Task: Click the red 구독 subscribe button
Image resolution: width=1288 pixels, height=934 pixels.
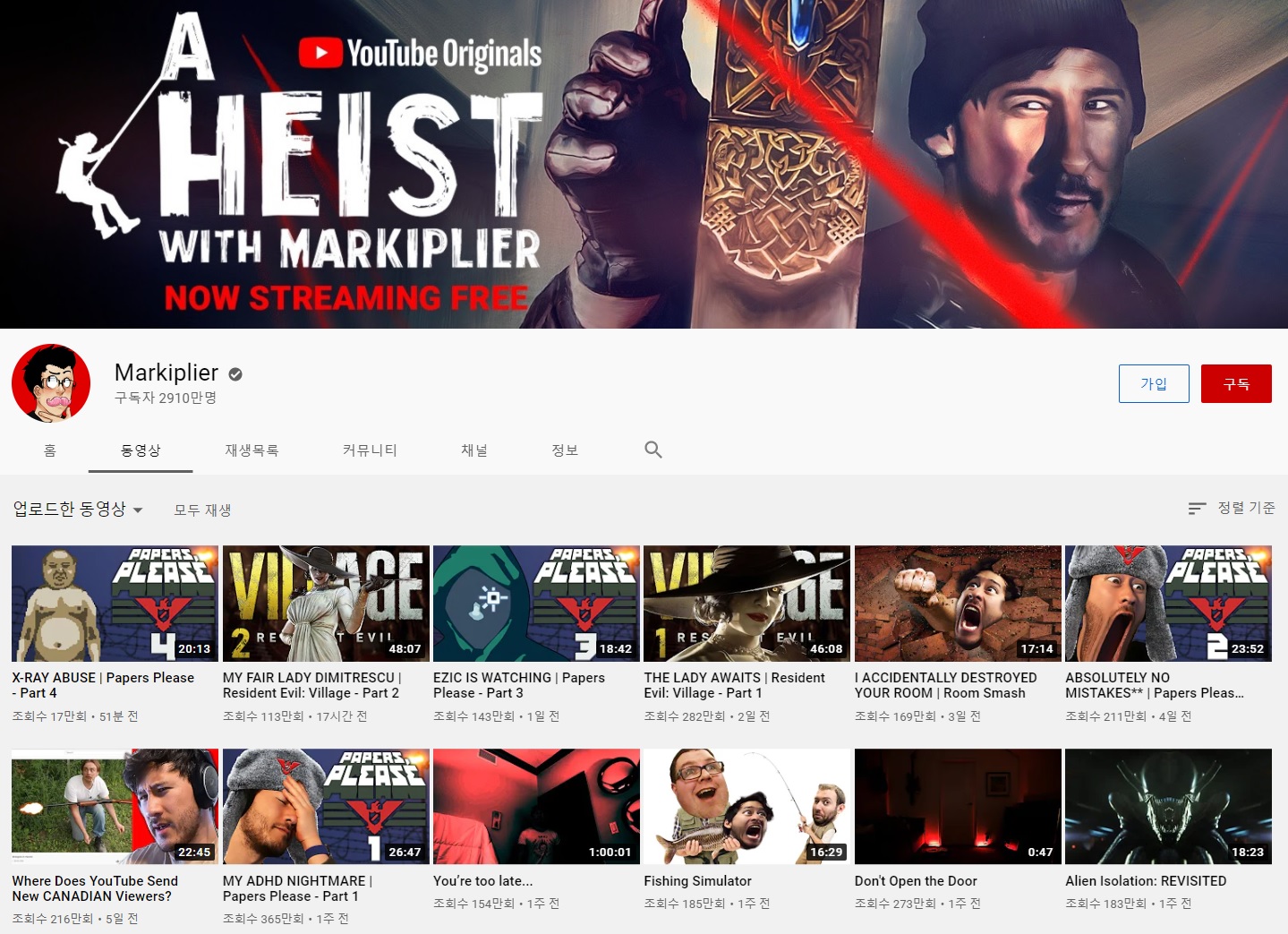Action: pyautogui.click(x=1236, y=383)
